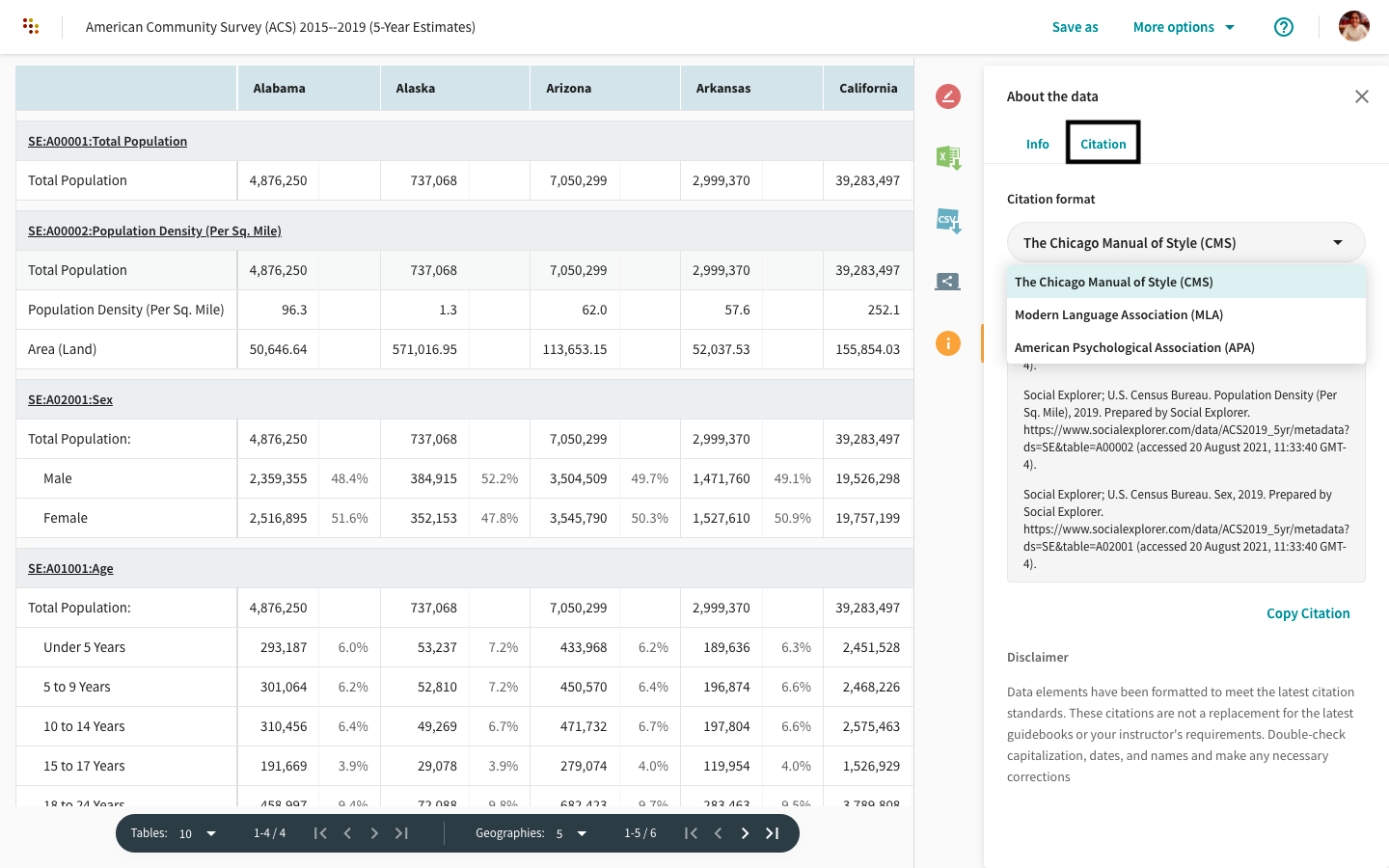Image resolution: width=1389 pixels, height=868 pixels.
Task: Jump to last geographies page
Action: [773, 833]
